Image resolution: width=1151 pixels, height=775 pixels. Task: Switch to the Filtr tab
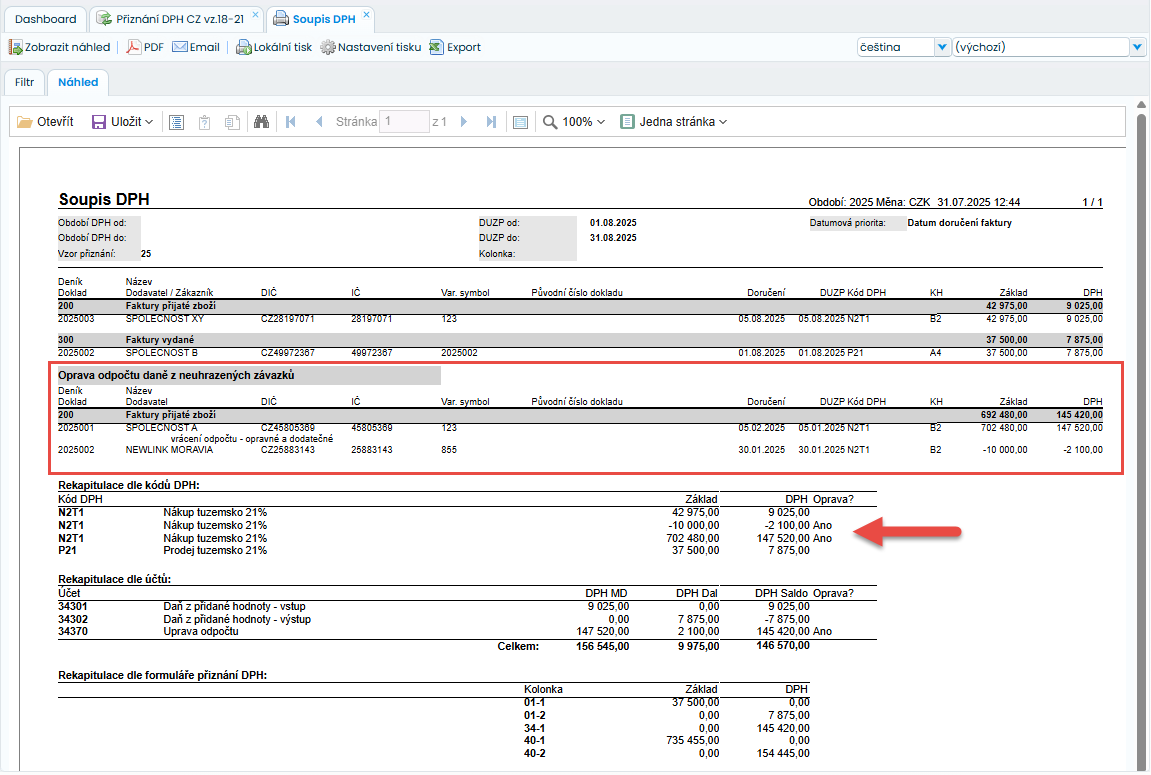pyautogui.click(x=24, y=82)
